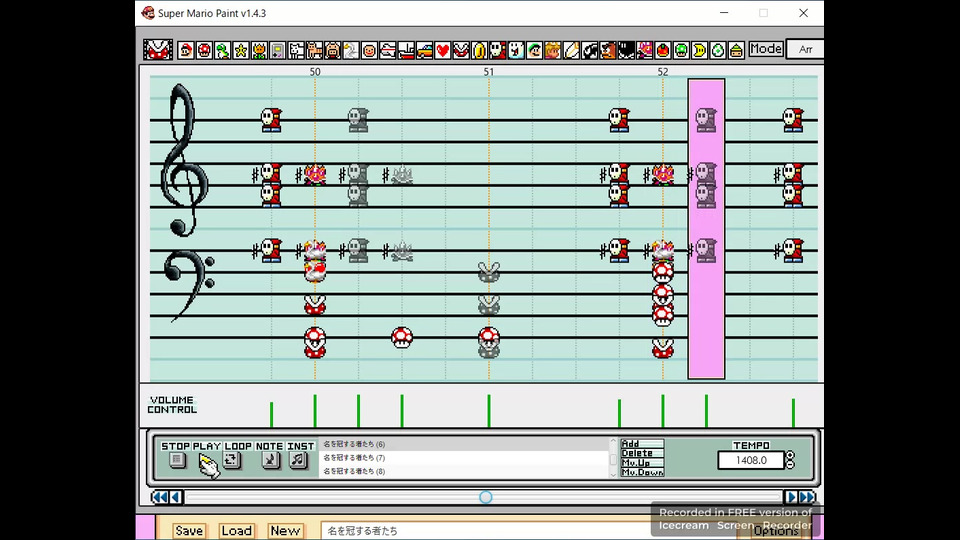The width and height of the screenshot is (960, 540).
Task: Select the Baby Face instrument icon
Action: [369, 50]
